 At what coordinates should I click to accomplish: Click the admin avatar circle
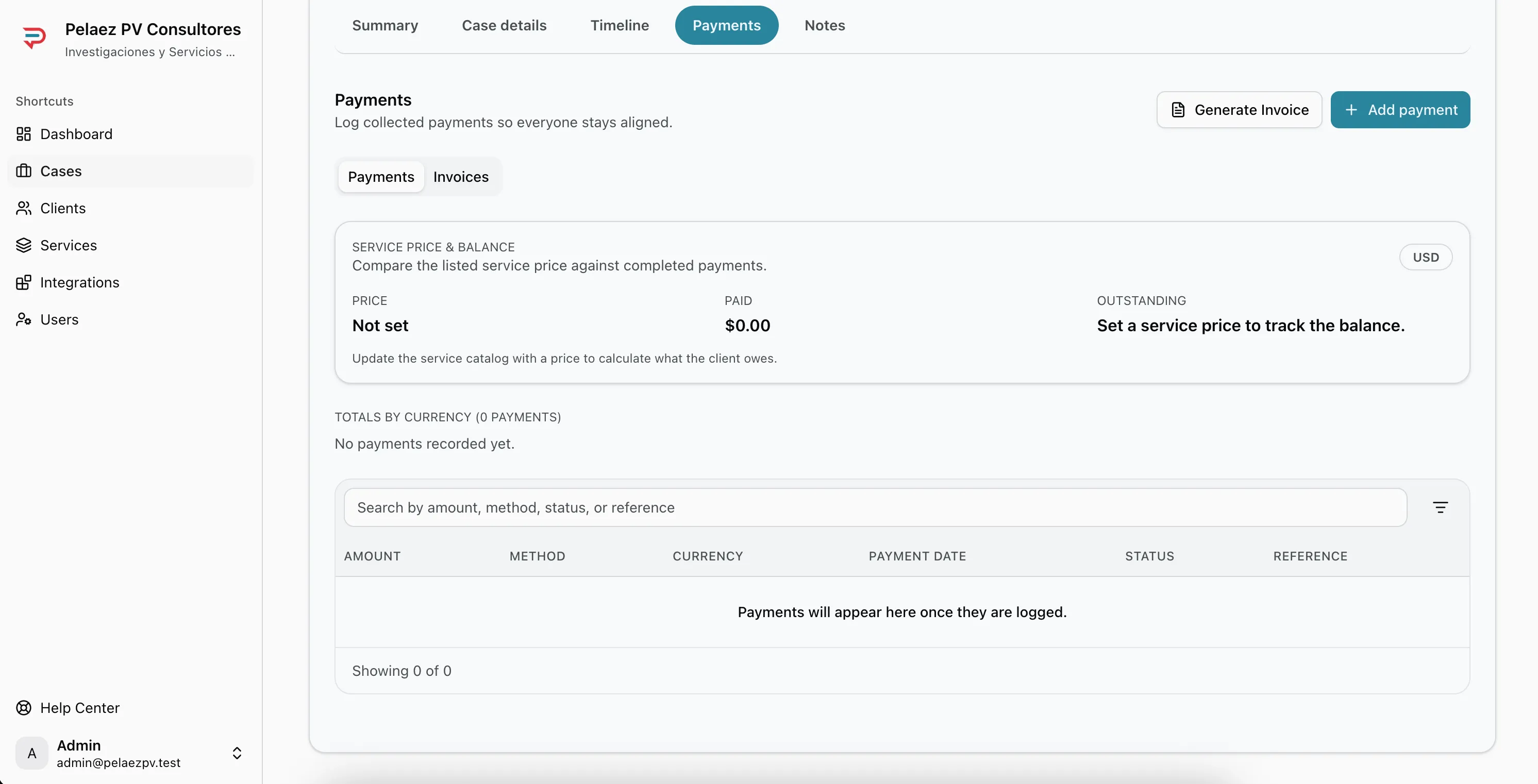[x=31, y=753]
